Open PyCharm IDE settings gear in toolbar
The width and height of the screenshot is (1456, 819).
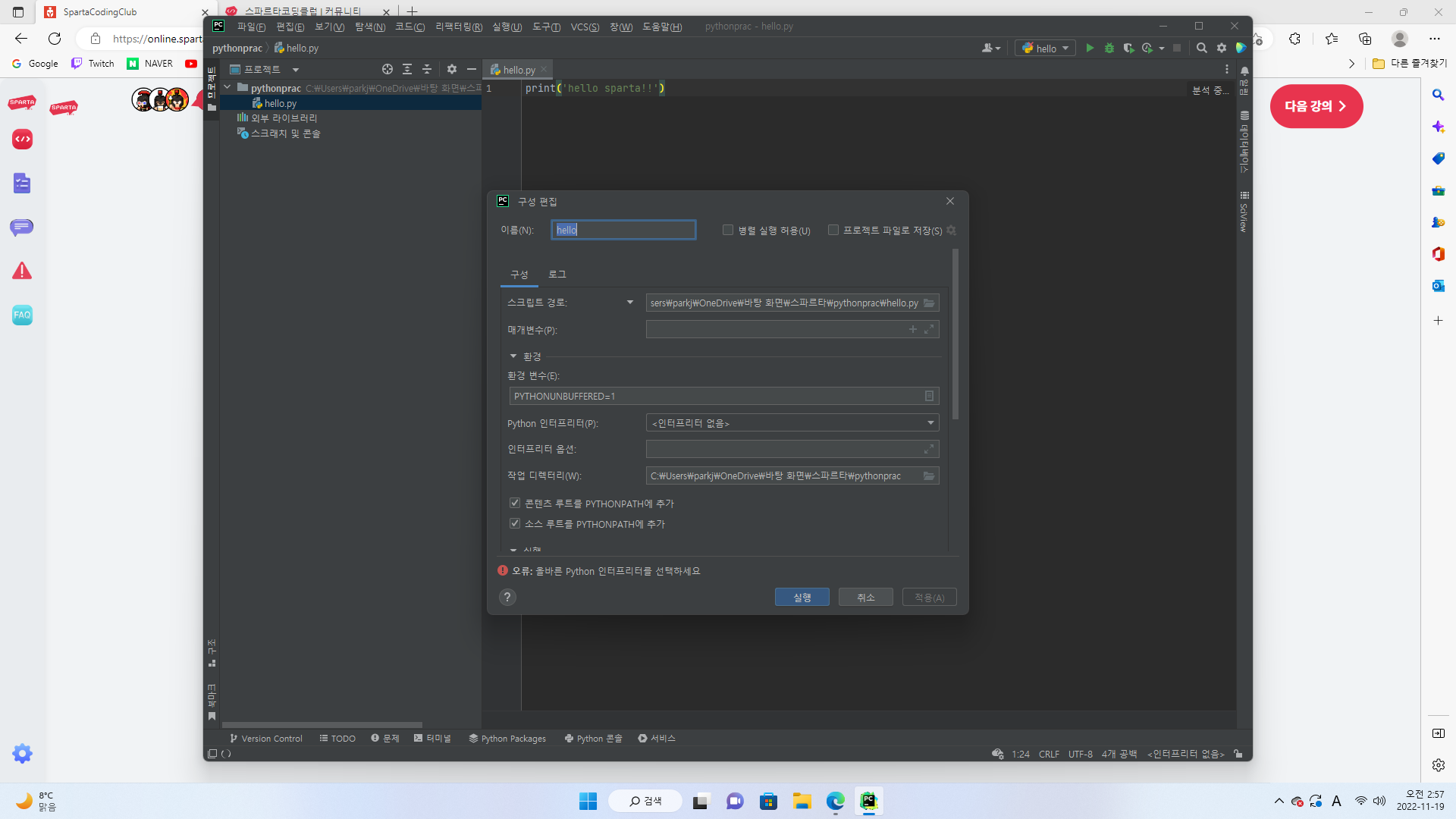click(1222, 48)
